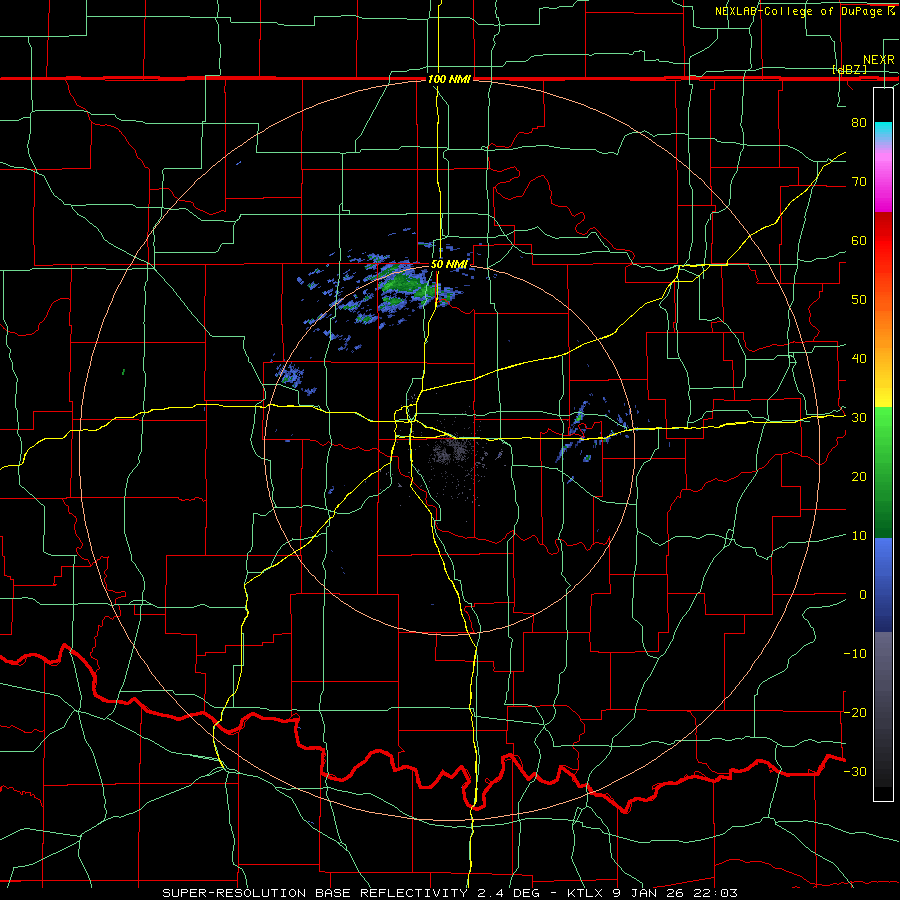Click the 40 value on the dBZ scale
The width and height of the screenshot is (900, 900).
(859, 359)
